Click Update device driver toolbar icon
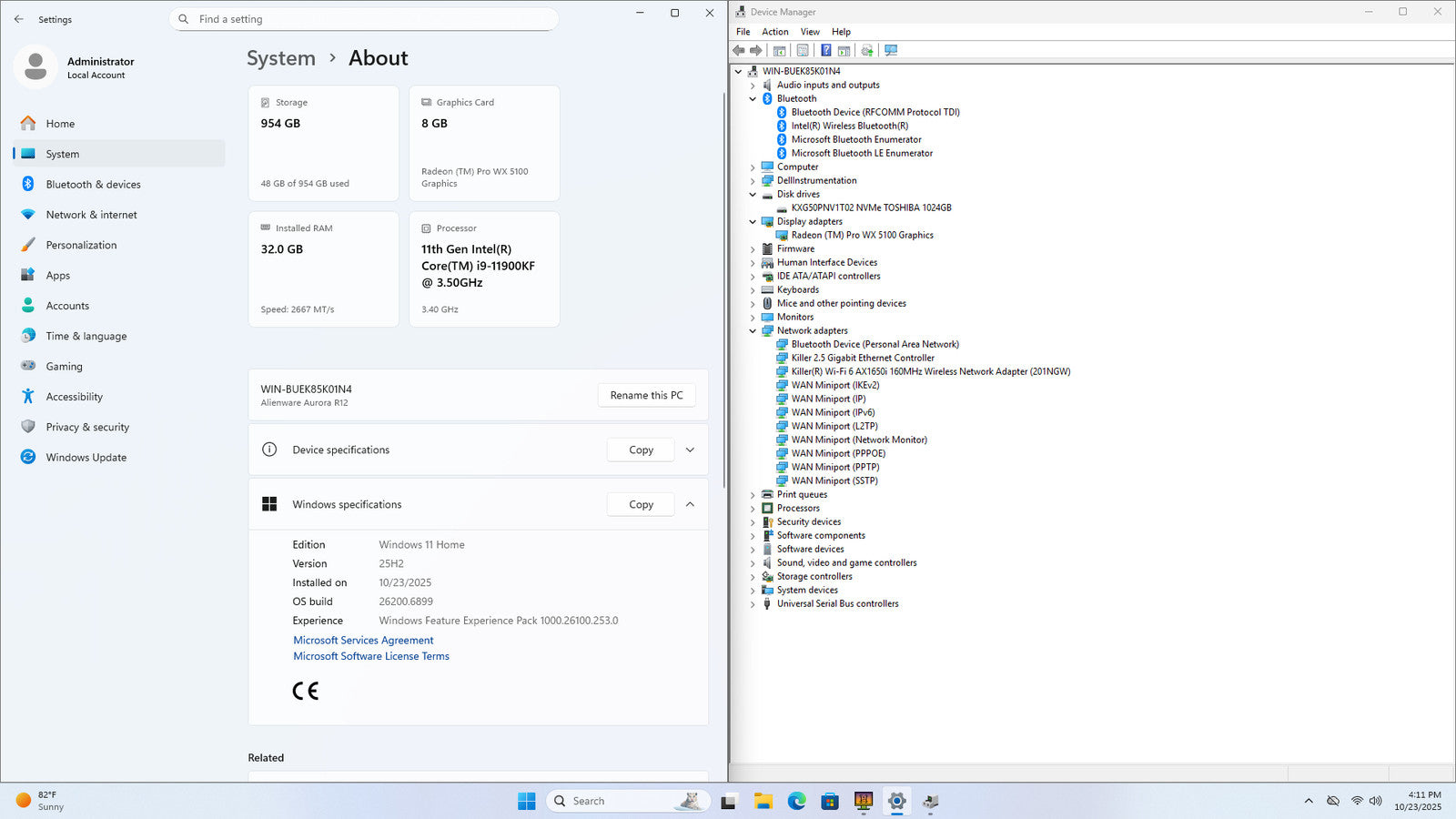The height and width of the screenshot is (819, 1456). pos(867,51)
